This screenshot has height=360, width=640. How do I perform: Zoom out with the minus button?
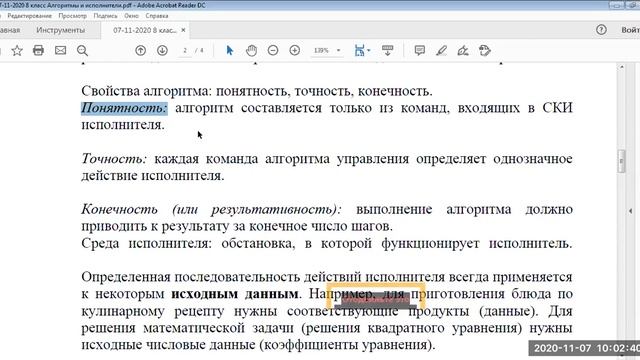273,50
